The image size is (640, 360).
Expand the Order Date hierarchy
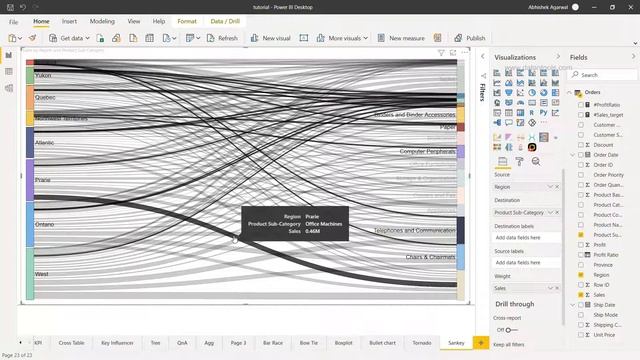tap(573, 155)
